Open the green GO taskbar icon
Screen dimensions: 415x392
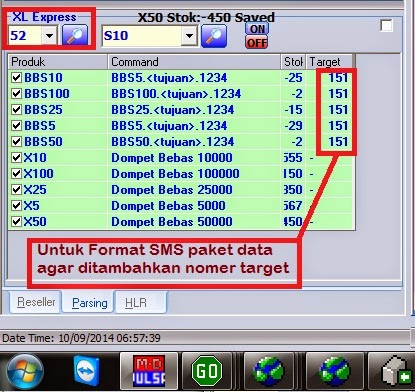point(207,371)
